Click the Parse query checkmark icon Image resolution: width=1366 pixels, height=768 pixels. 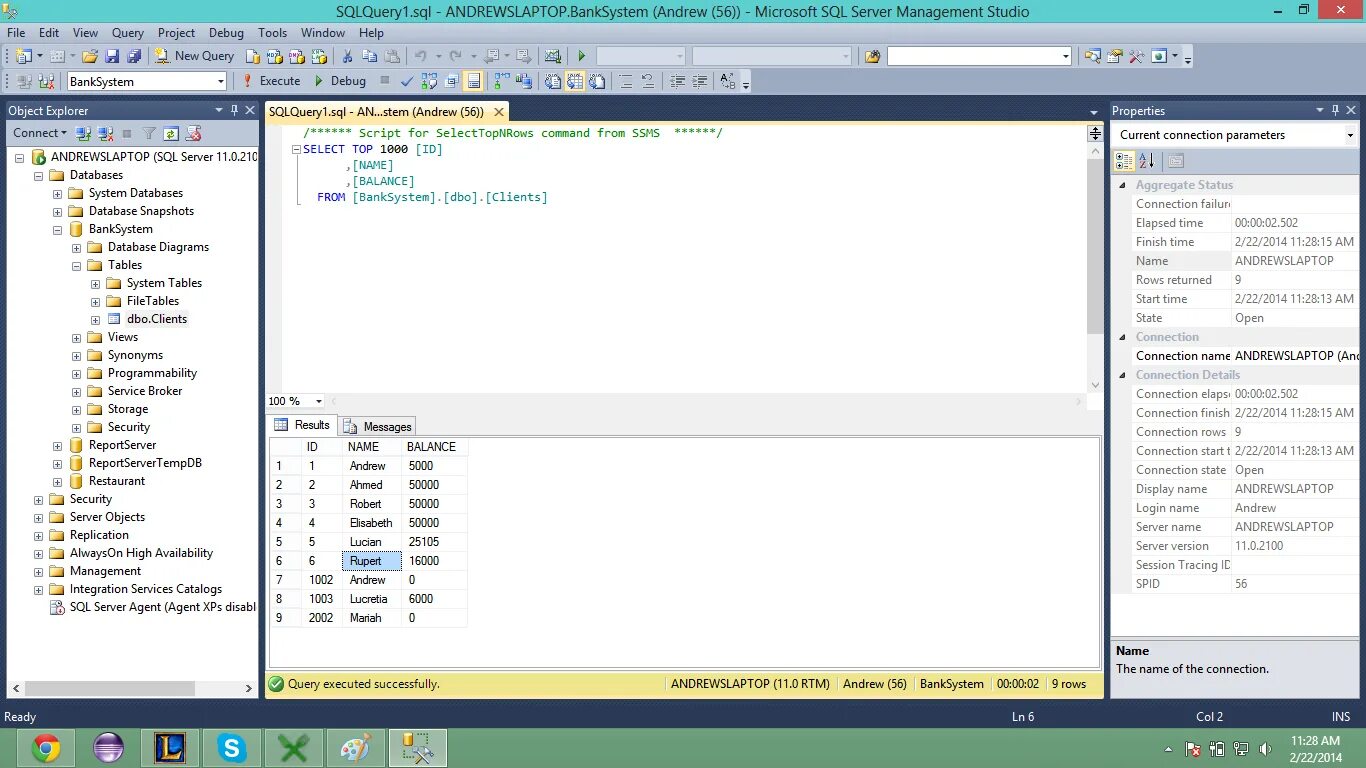coord(407,81)
